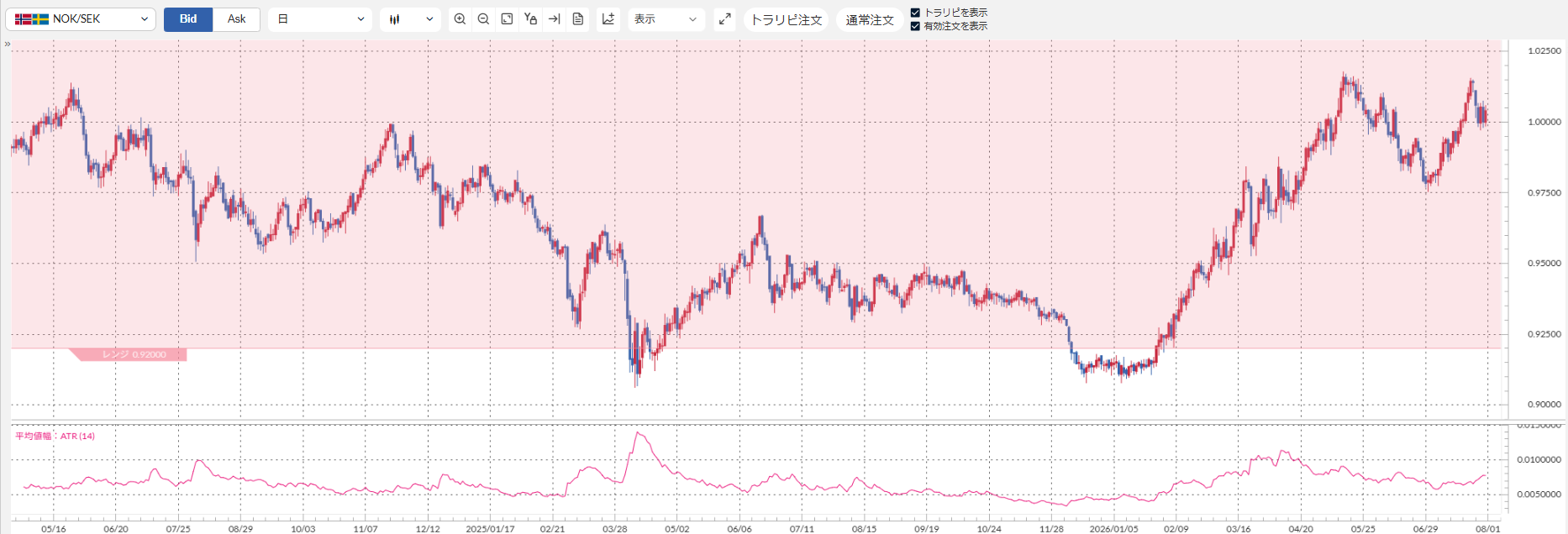Click the document sheet icon
Screen dimensions: 1568x534
pos(578,19)
